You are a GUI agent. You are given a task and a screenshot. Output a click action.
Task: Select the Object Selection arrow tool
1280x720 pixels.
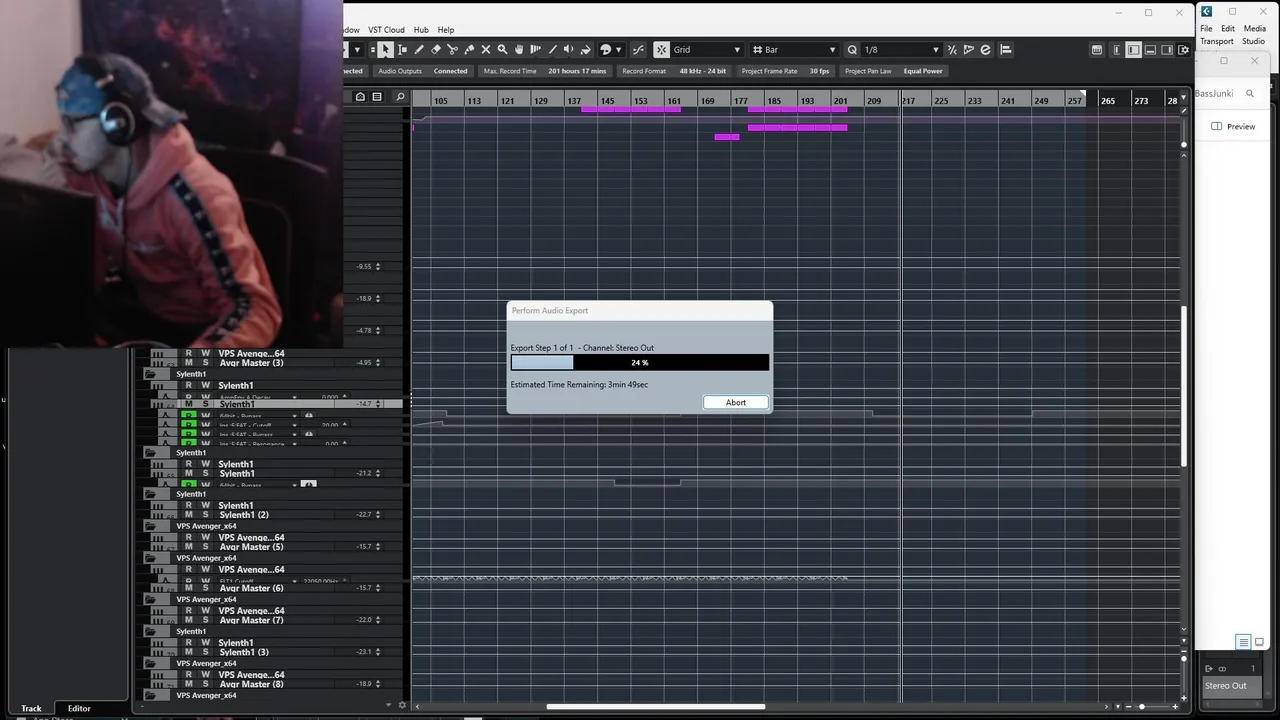pyautogui.click(x=385, y=50)
